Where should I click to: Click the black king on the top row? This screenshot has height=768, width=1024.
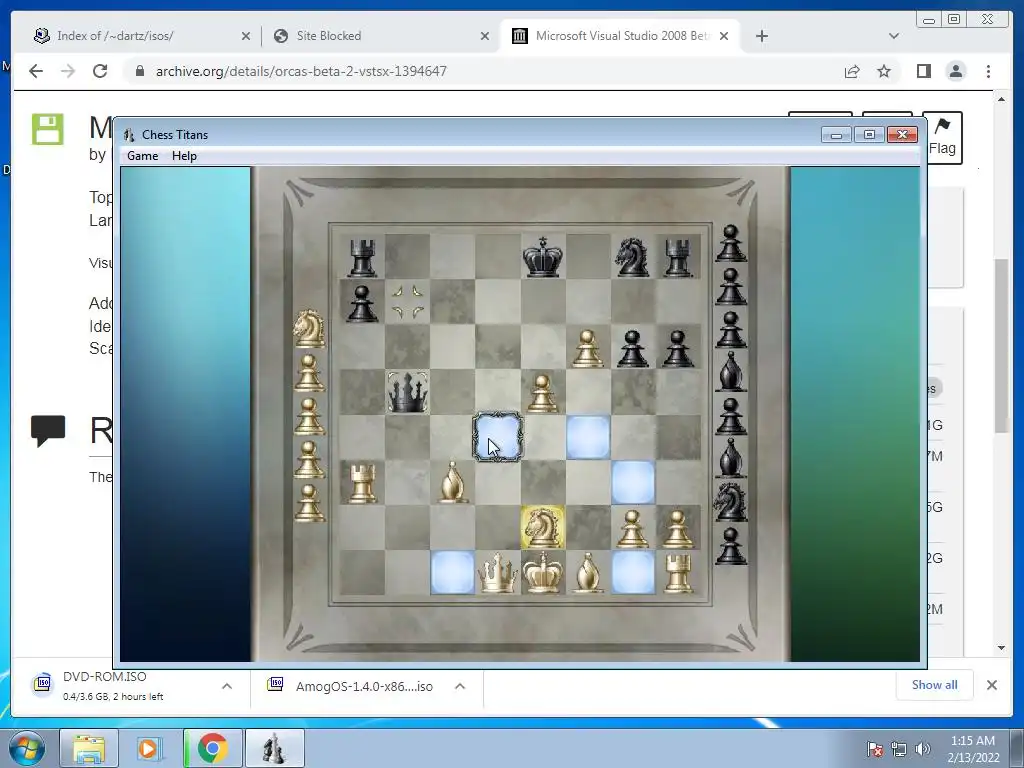coord(543,257)
